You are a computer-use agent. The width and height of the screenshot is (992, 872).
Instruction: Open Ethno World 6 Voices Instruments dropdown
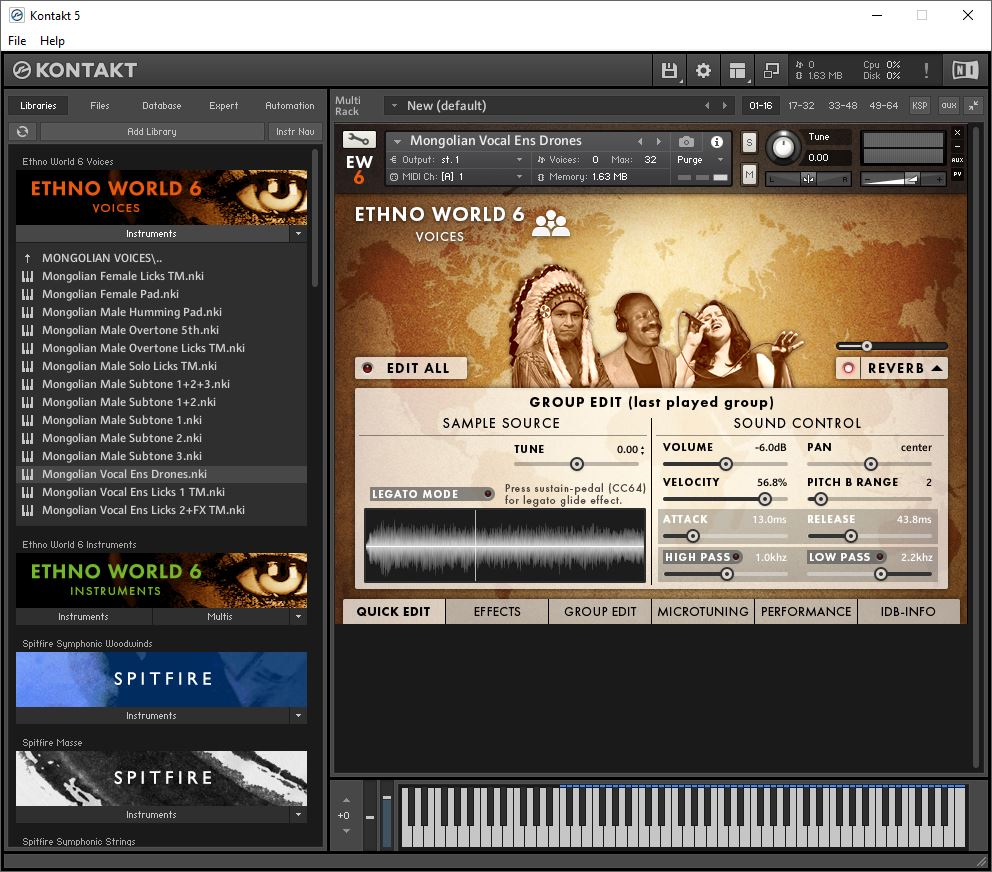pyautogui.click(x=299, y=234)
